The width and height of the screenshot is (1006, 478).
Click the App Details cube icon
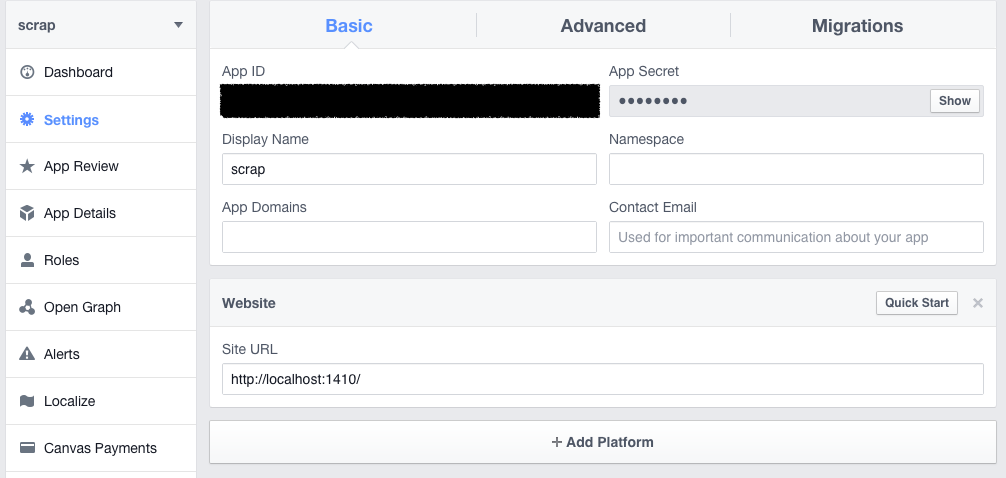point(27,213)
